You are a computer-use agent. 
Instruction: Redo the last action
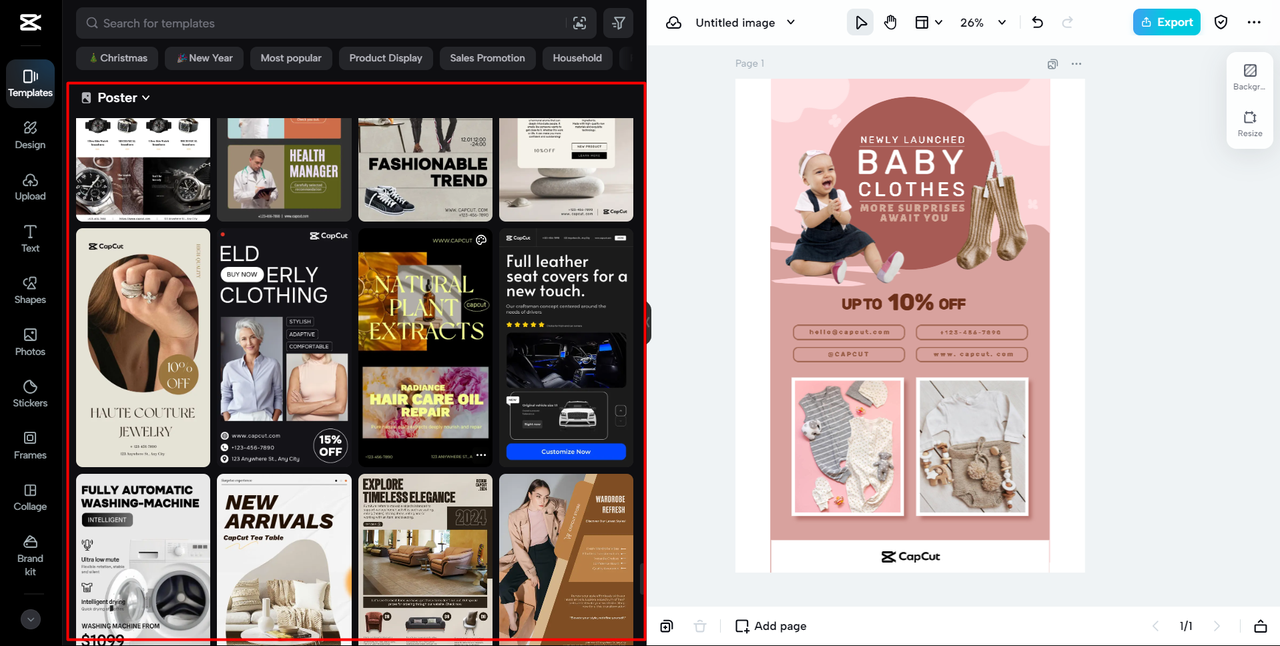pyautogui.click(x=1067, y=22)
